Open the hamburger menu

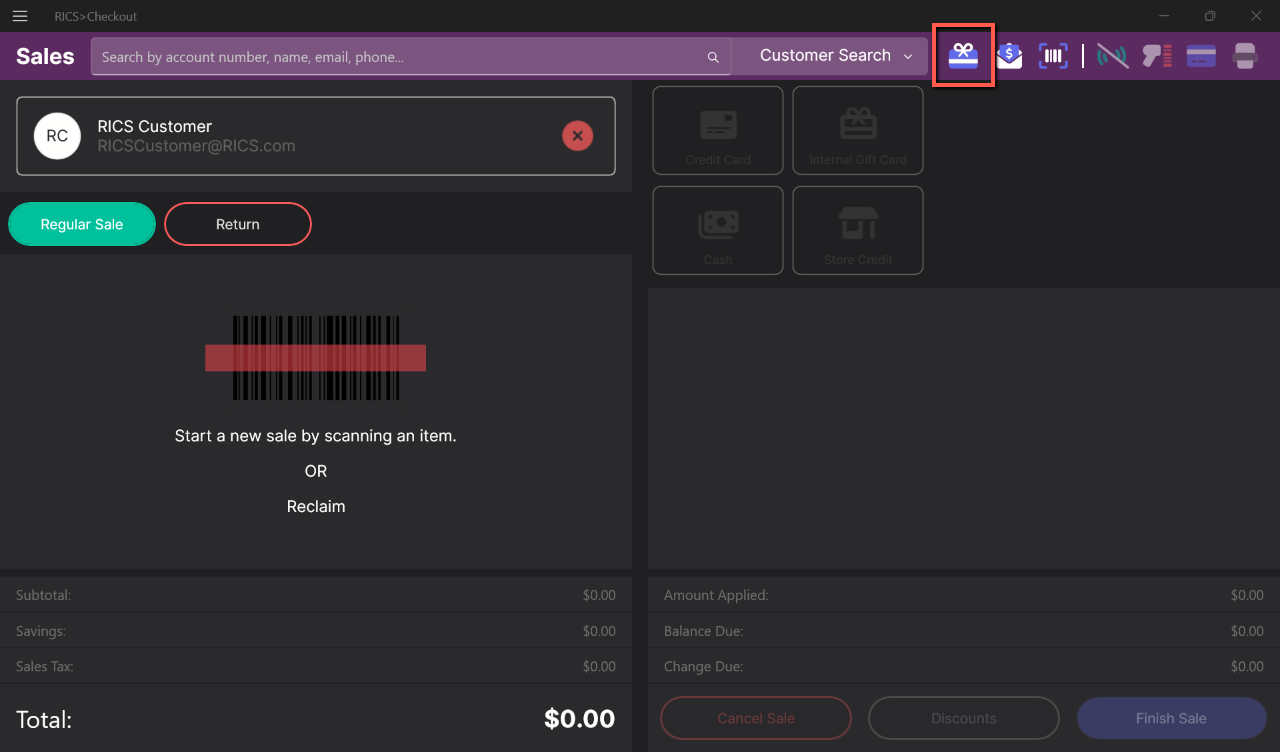[20, 16]
